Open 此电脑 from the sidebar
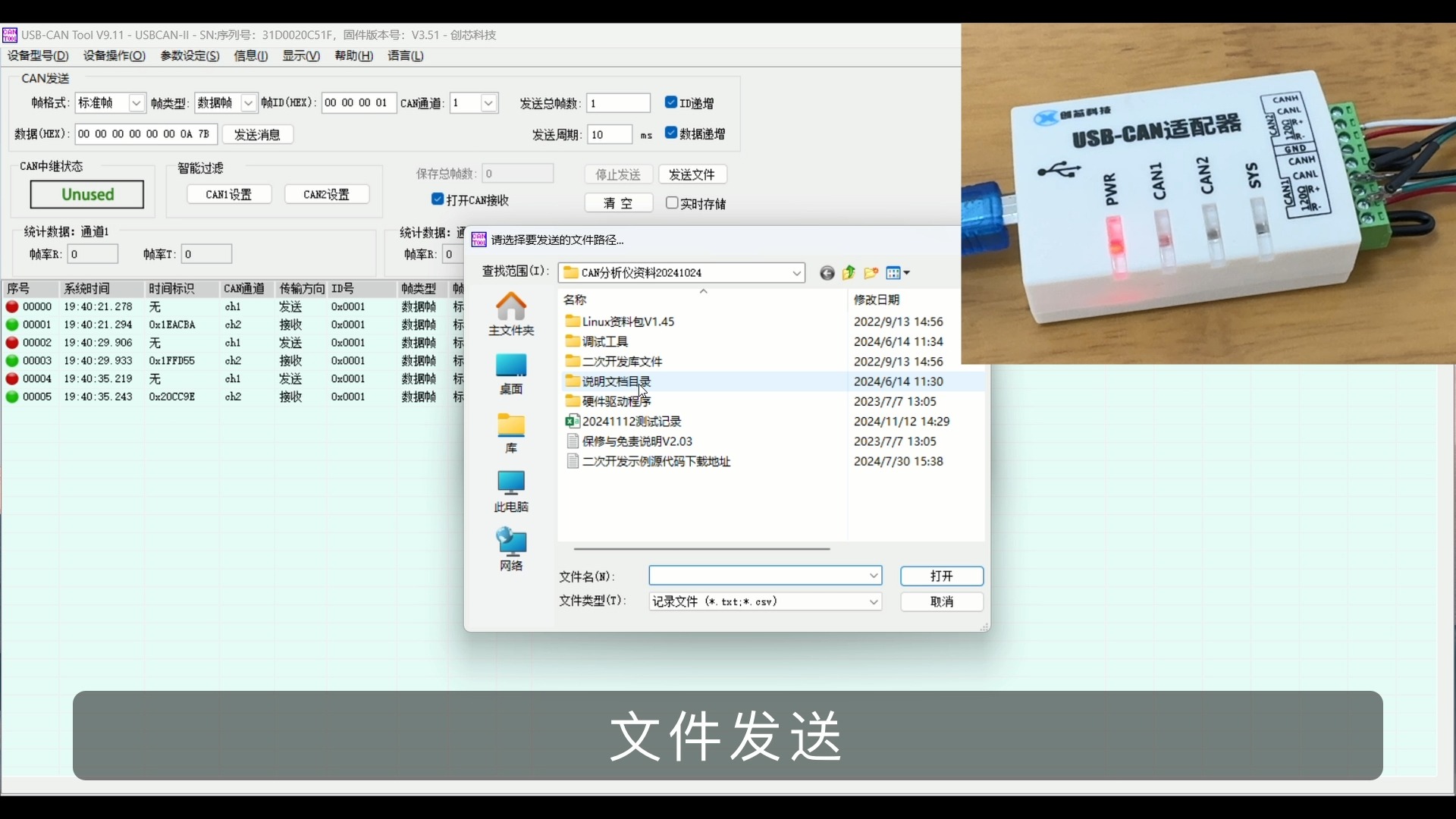1456x819 pixels. point(511,491)
